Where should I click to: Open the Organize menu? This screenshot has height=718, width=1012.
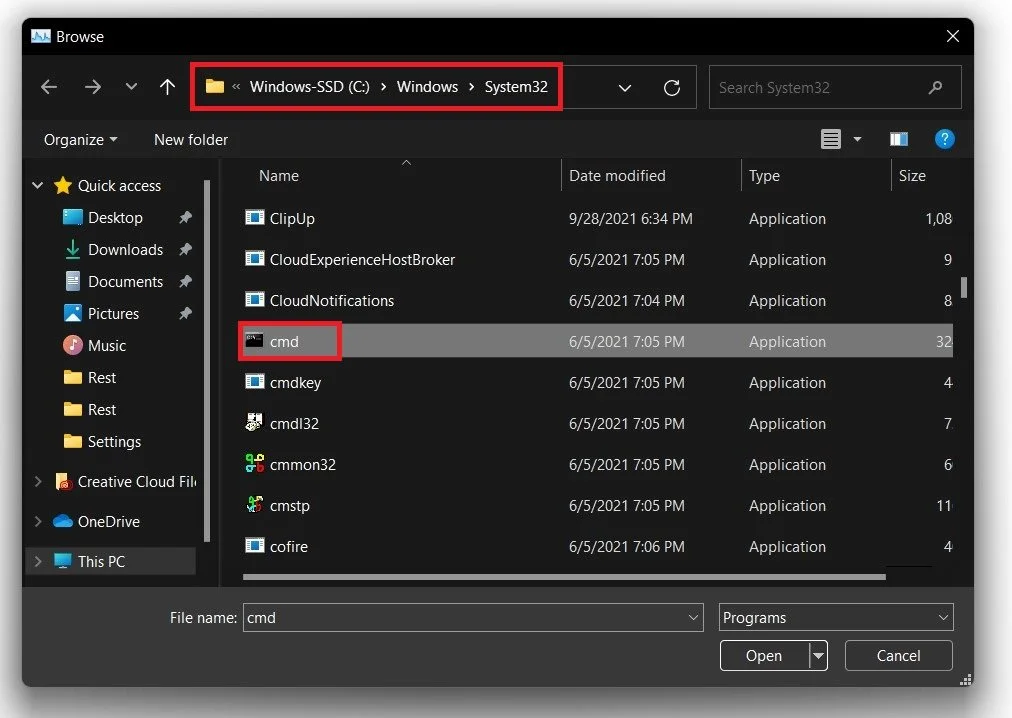(80, 139)
